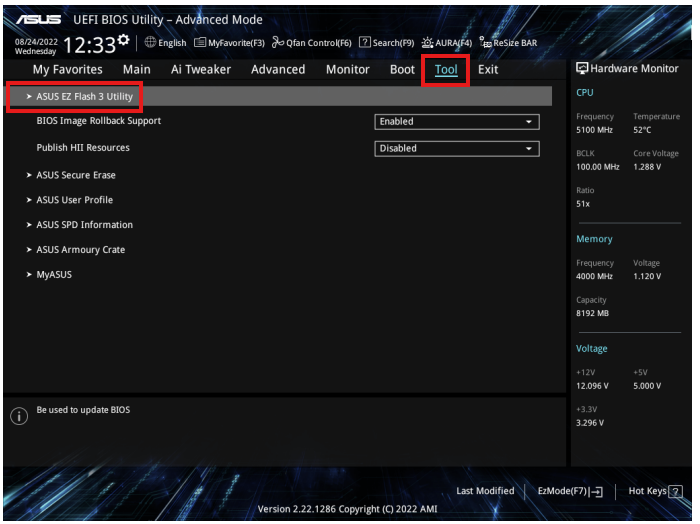
Task: Click 'Be used to update BIOS' help text
Action: (x=83, y=410)
